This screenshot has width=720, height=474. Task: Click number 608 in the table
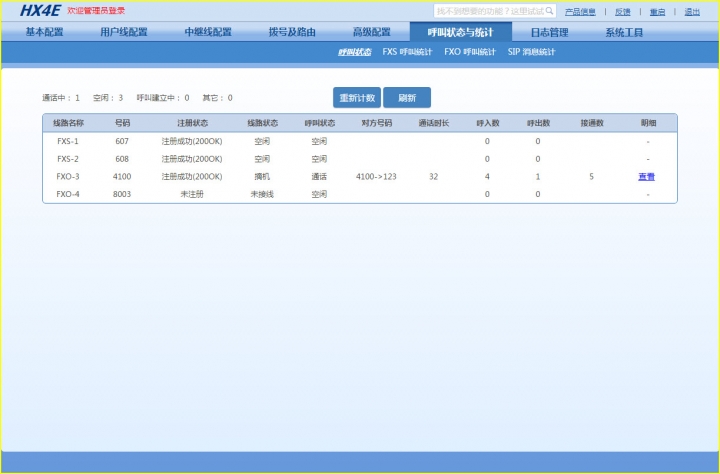[x=122, y=159]
